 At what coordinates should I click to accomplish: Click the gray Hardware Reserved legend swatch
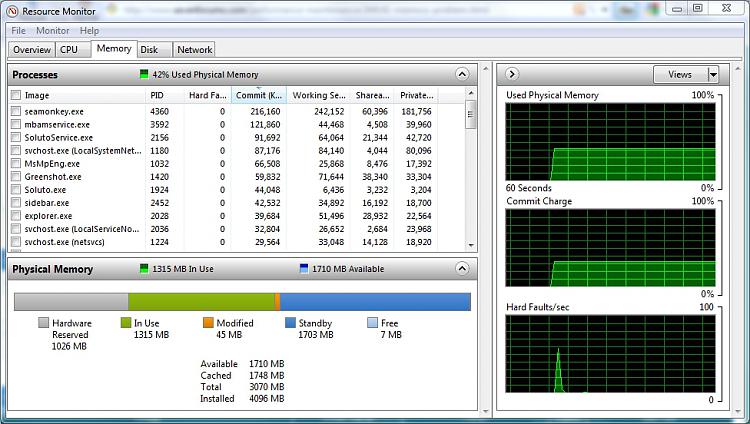(44, 323)
